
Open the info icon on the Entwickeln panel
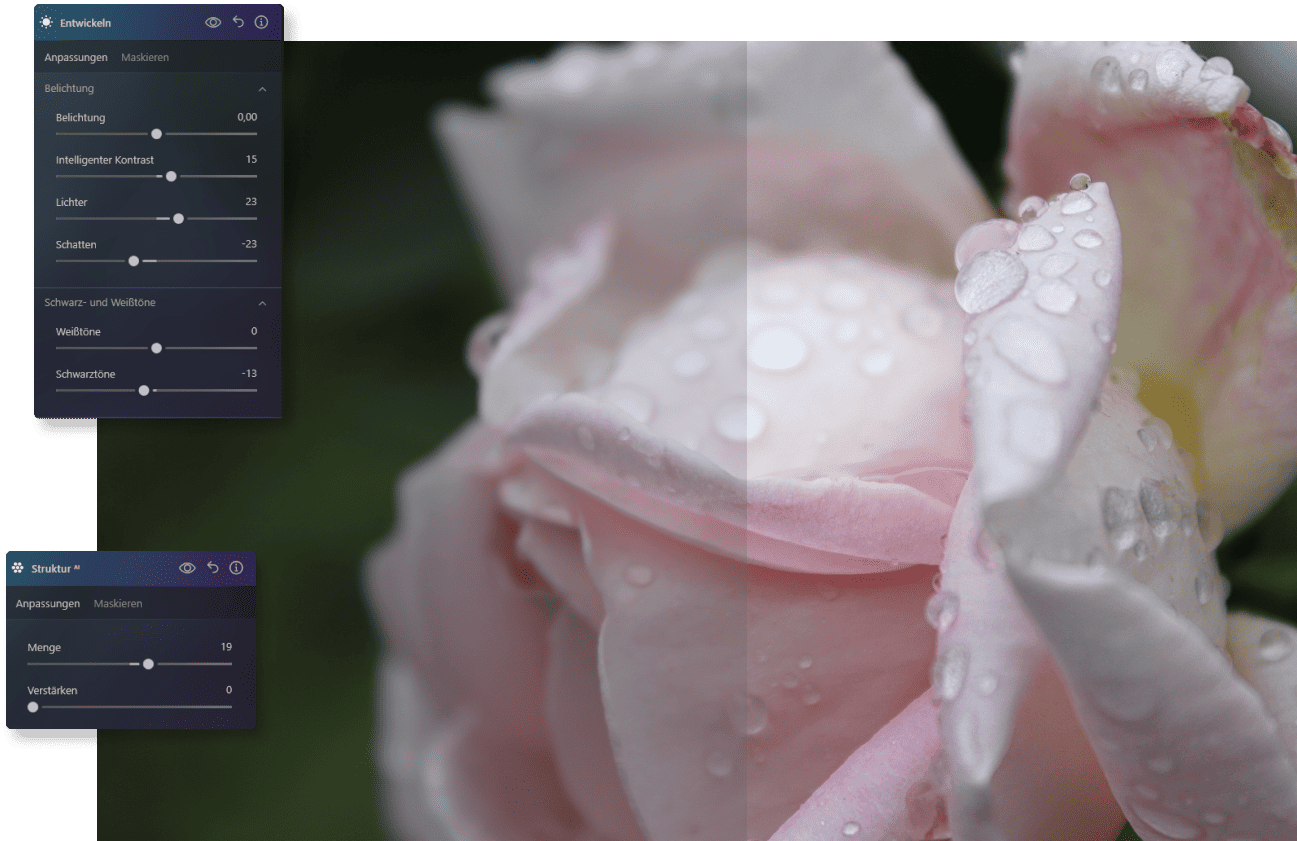[260, 21]
